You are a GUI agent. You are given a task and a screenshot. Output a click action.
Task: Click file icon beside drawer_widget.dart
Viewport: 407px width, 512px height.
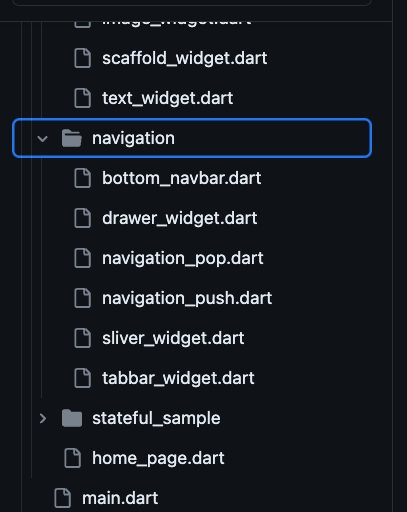click(82, 218)
